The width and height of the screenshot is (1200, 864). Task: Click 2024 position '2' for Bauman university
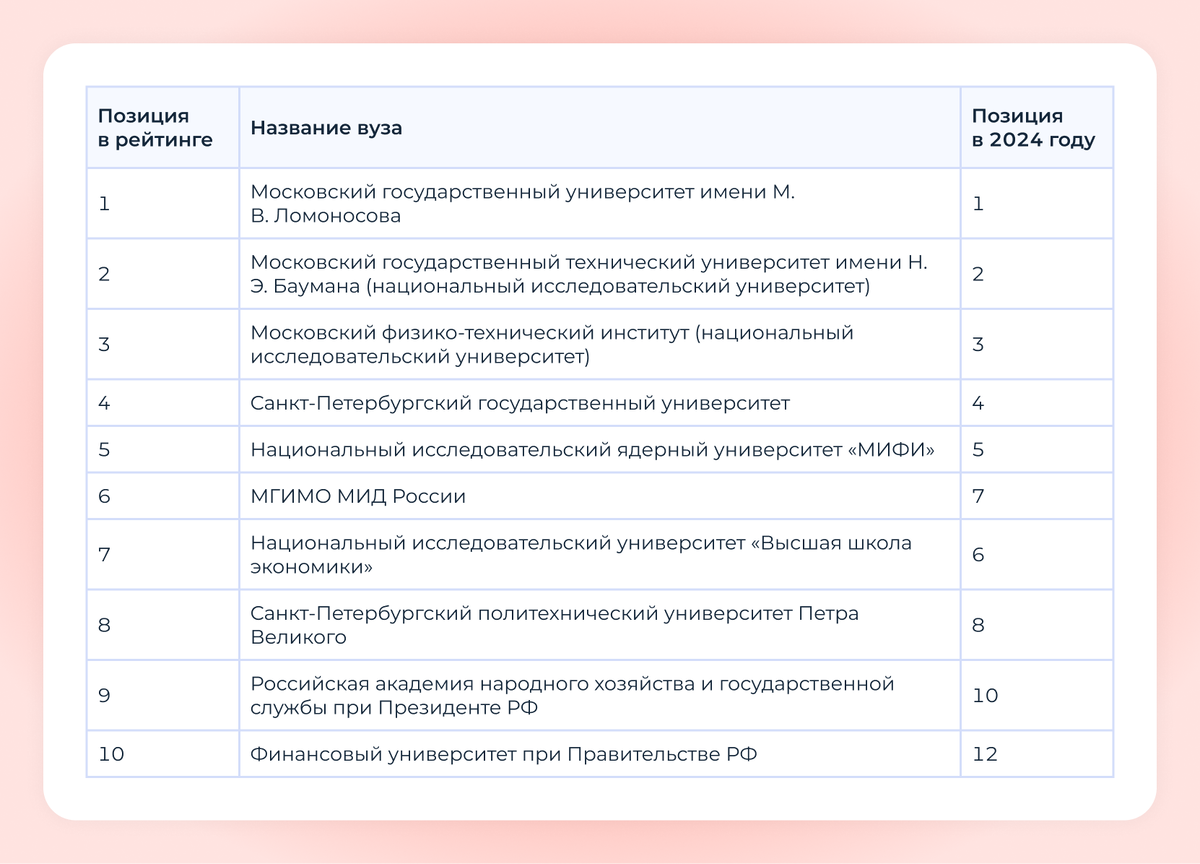point(978,274)
